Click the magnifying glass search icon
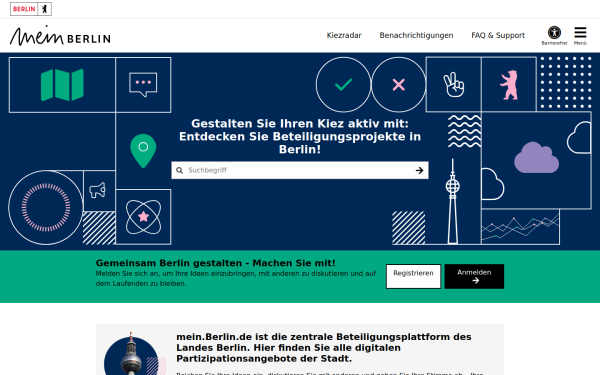This screenshot has width=600, height=375. [x=179, y=170]
